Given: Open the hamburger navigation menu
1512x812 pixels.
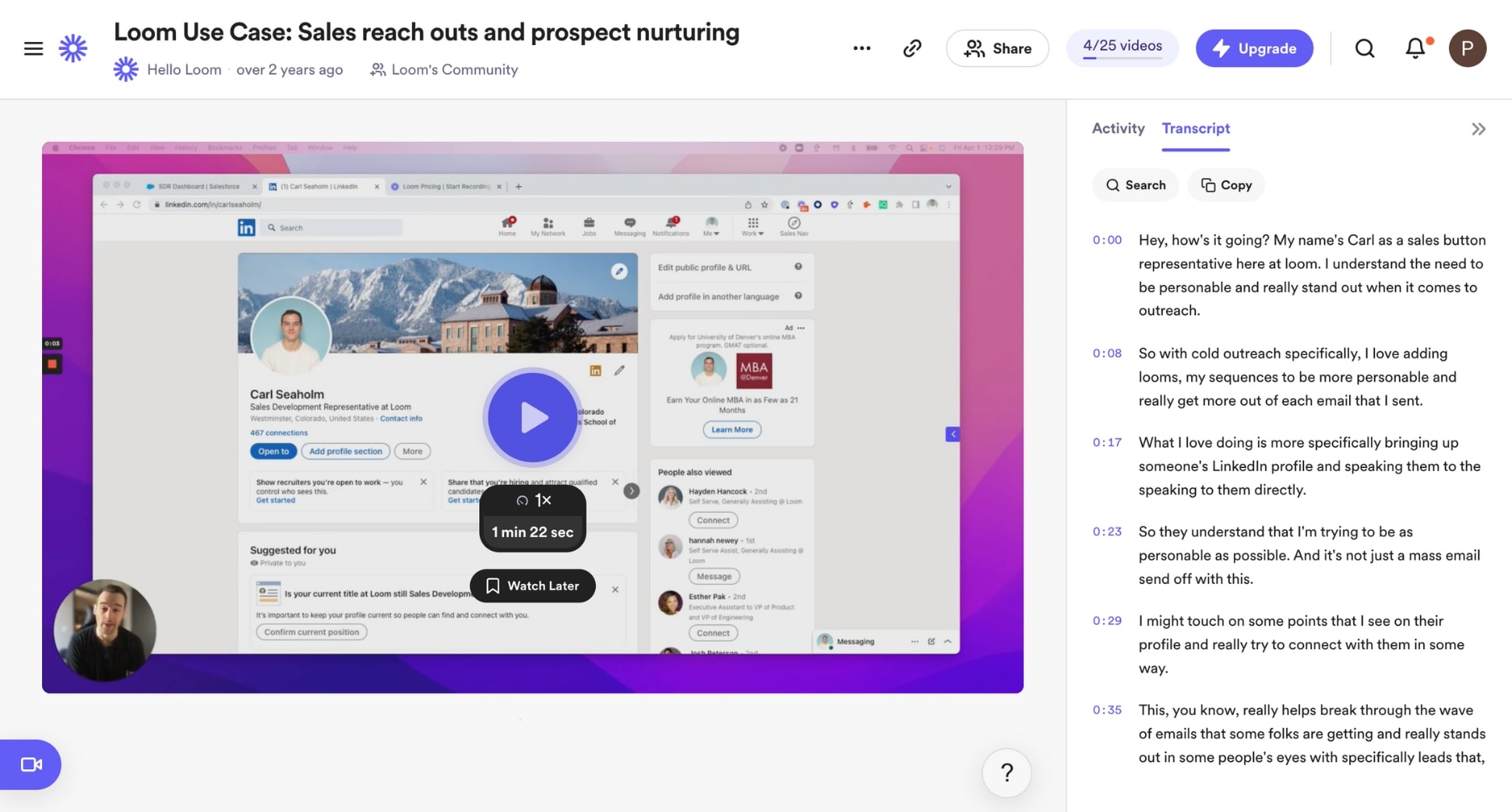Looking at the screenshot, I should (x=33, y=48).
